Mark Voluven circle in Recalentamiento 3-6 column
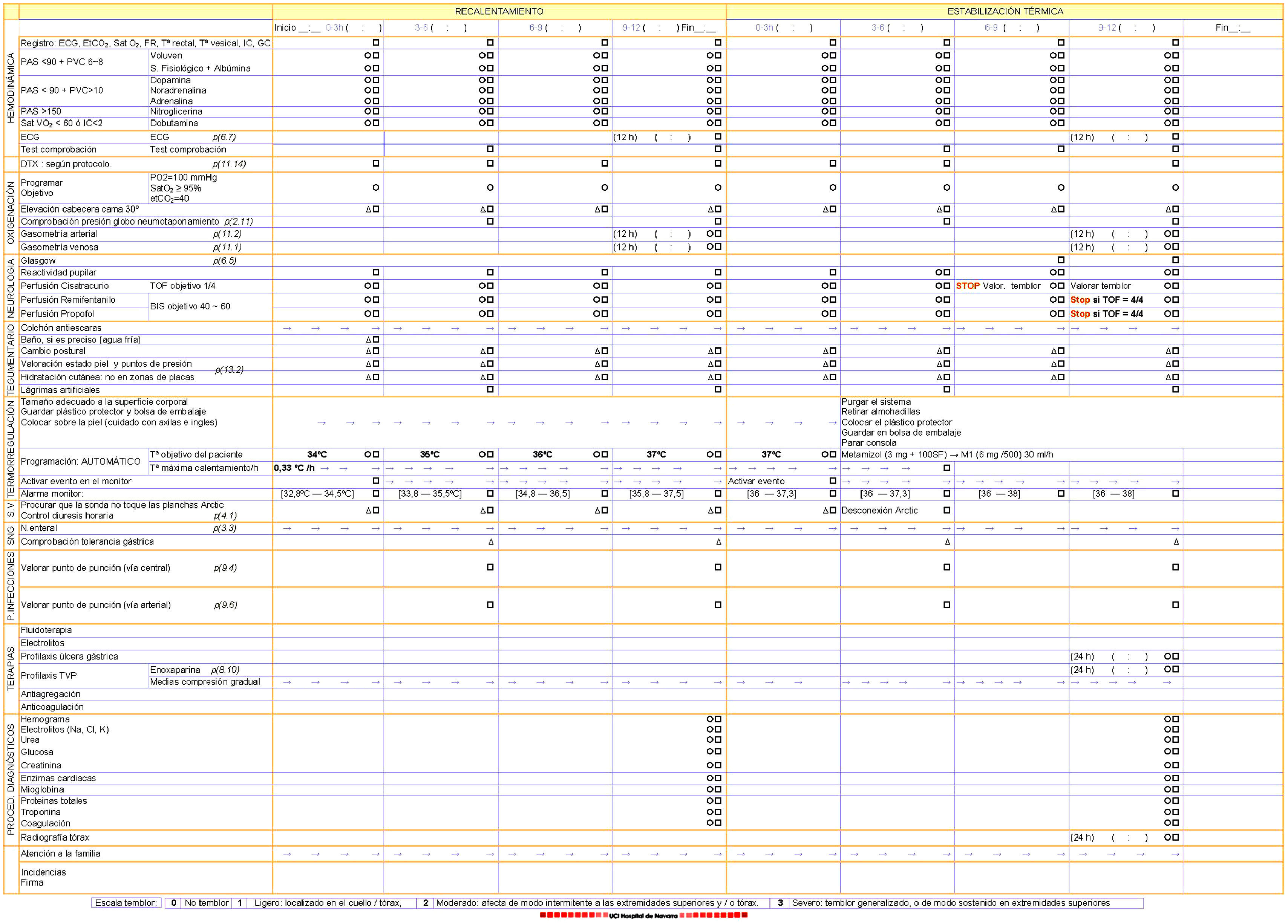Screen dimensions: 1288x924 [482, 55]
